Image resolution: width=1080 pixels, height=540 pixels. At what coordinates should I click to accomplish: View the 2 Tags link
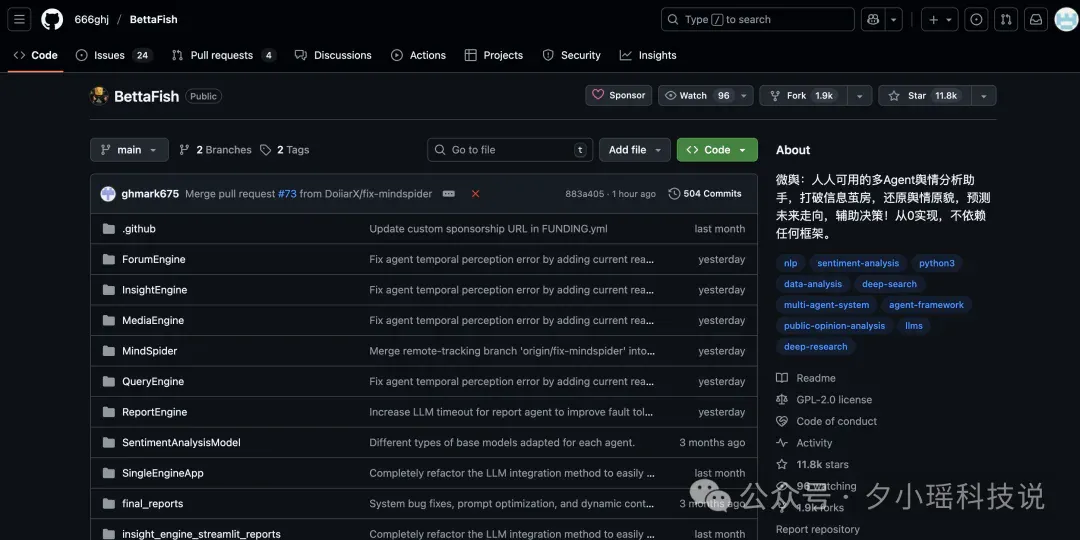284,149
